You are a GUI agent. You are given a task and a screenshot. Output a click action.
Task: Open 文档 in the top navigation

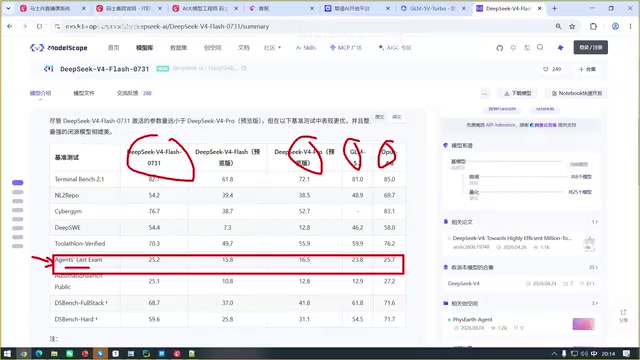pyautogui.click(x=244, y=48)
